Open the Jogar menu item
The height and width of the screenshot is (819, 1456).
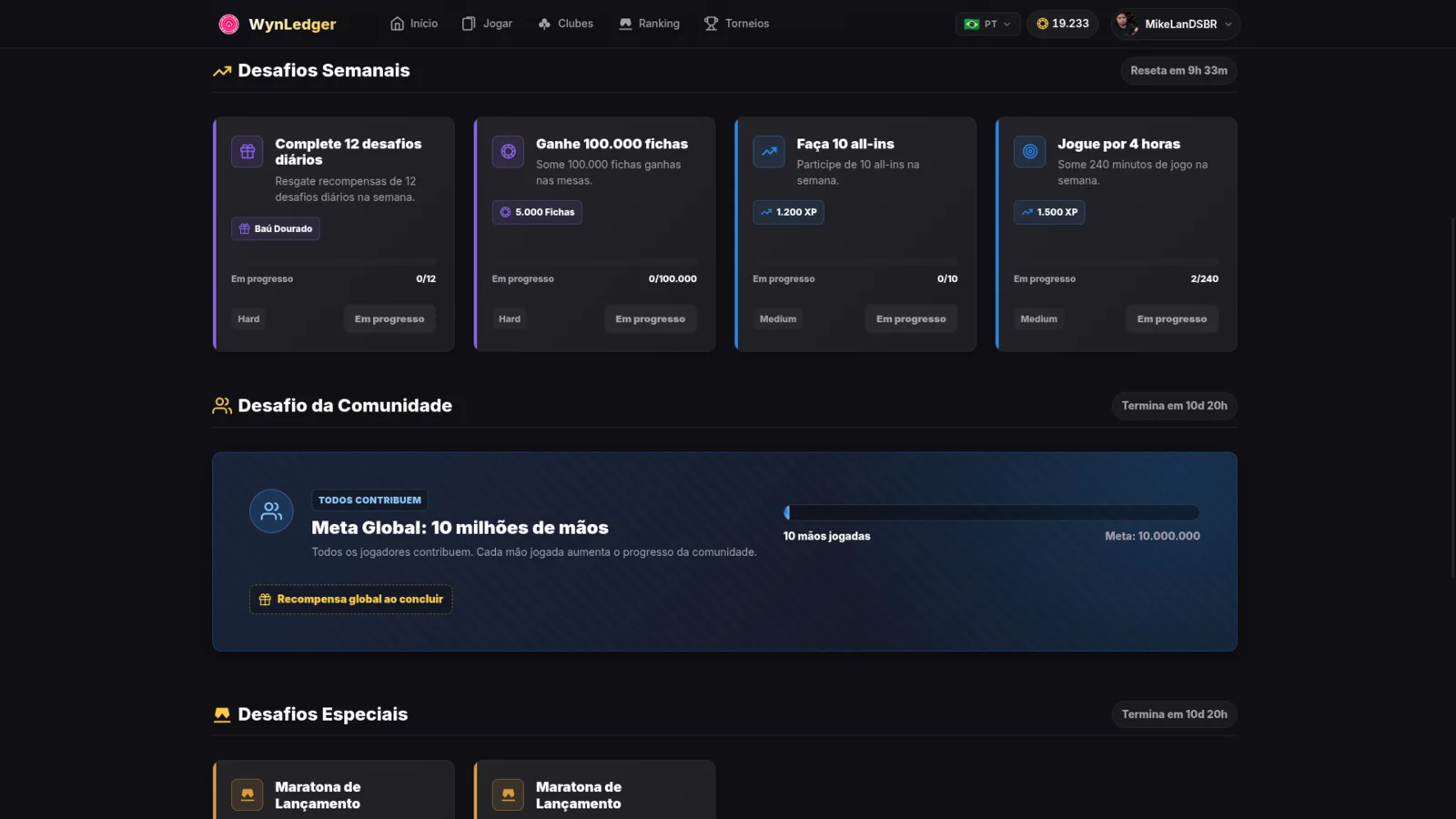487,24
